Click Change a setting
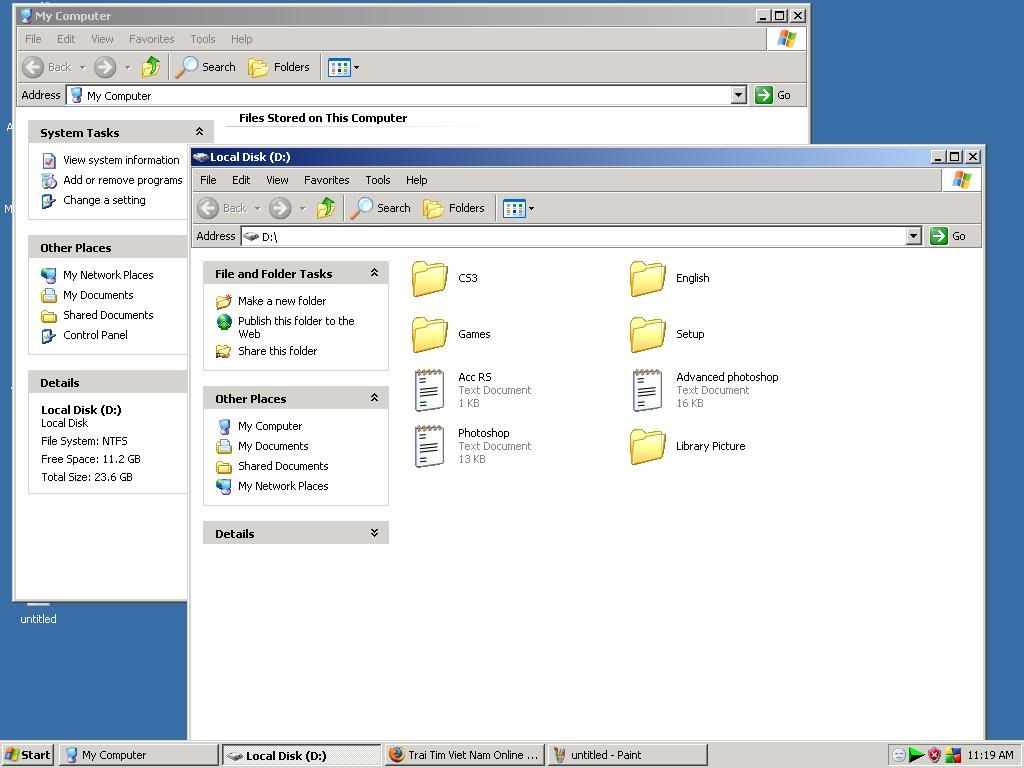The width and height of the screenshot is (1024, 768). [x=93, y=200]
